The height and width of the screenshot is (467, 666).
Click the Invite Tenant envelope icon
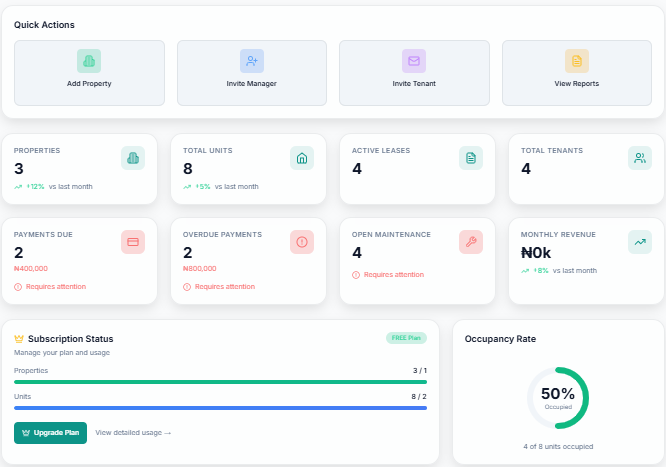point(414,61)
